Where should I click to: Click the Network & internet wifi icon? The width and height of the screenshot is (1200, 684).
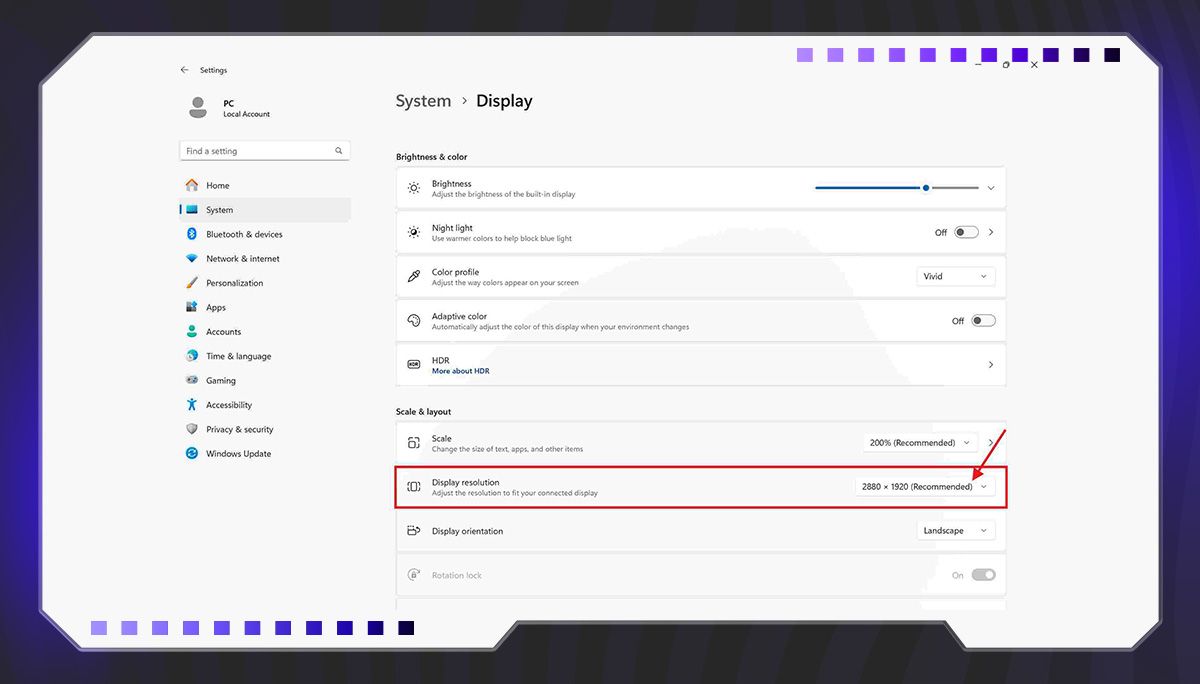[x=192, y=259]
